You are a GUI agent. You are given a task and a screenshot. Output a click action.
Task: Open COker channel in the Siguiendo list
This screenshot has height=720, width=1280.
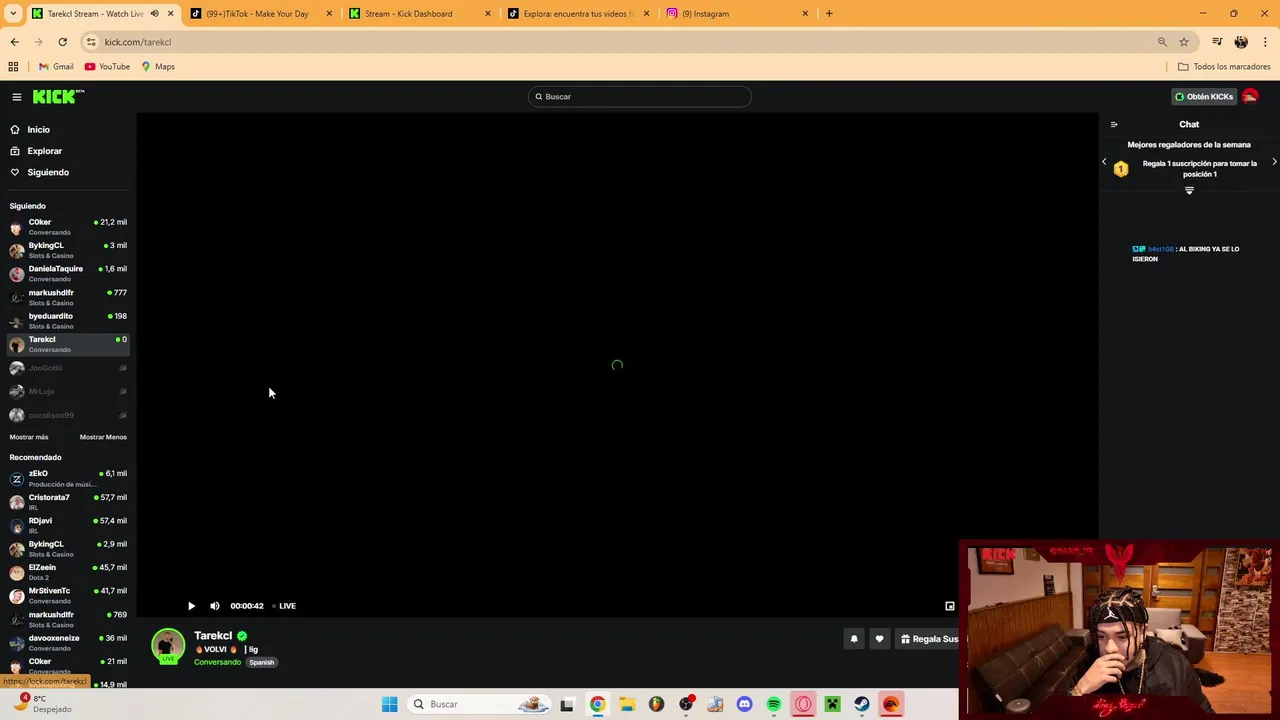click(68, 227)
